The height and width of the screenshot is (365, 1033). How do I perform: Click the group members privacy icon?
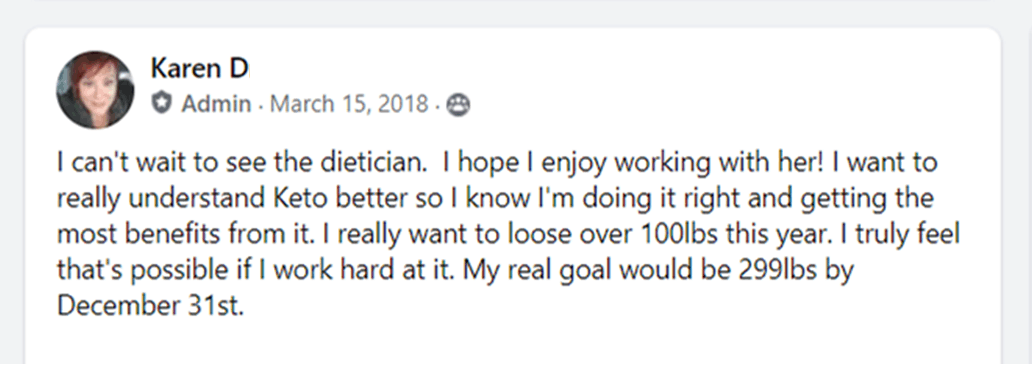[459, 104]
